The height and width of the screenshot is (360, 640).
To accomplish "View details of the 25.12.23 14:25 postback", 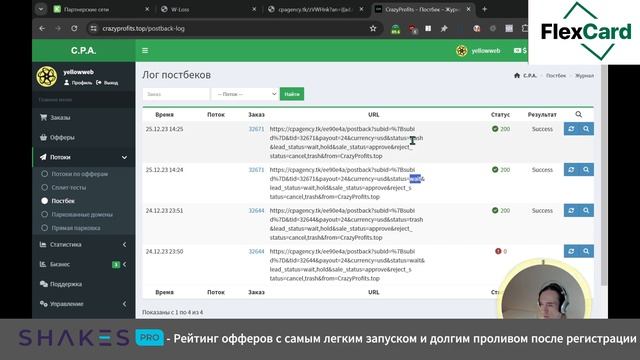I will [586, 129].
